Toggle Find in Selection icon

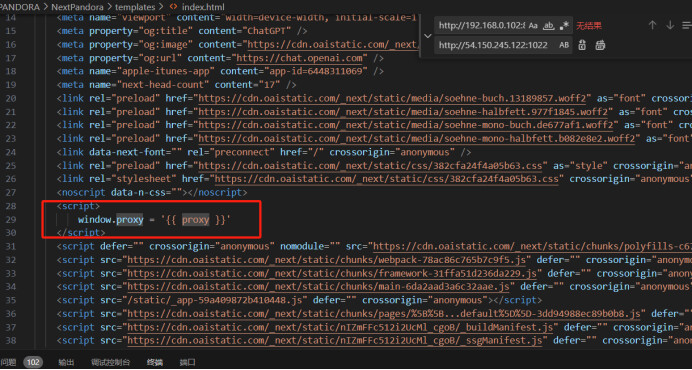(687, 25)
